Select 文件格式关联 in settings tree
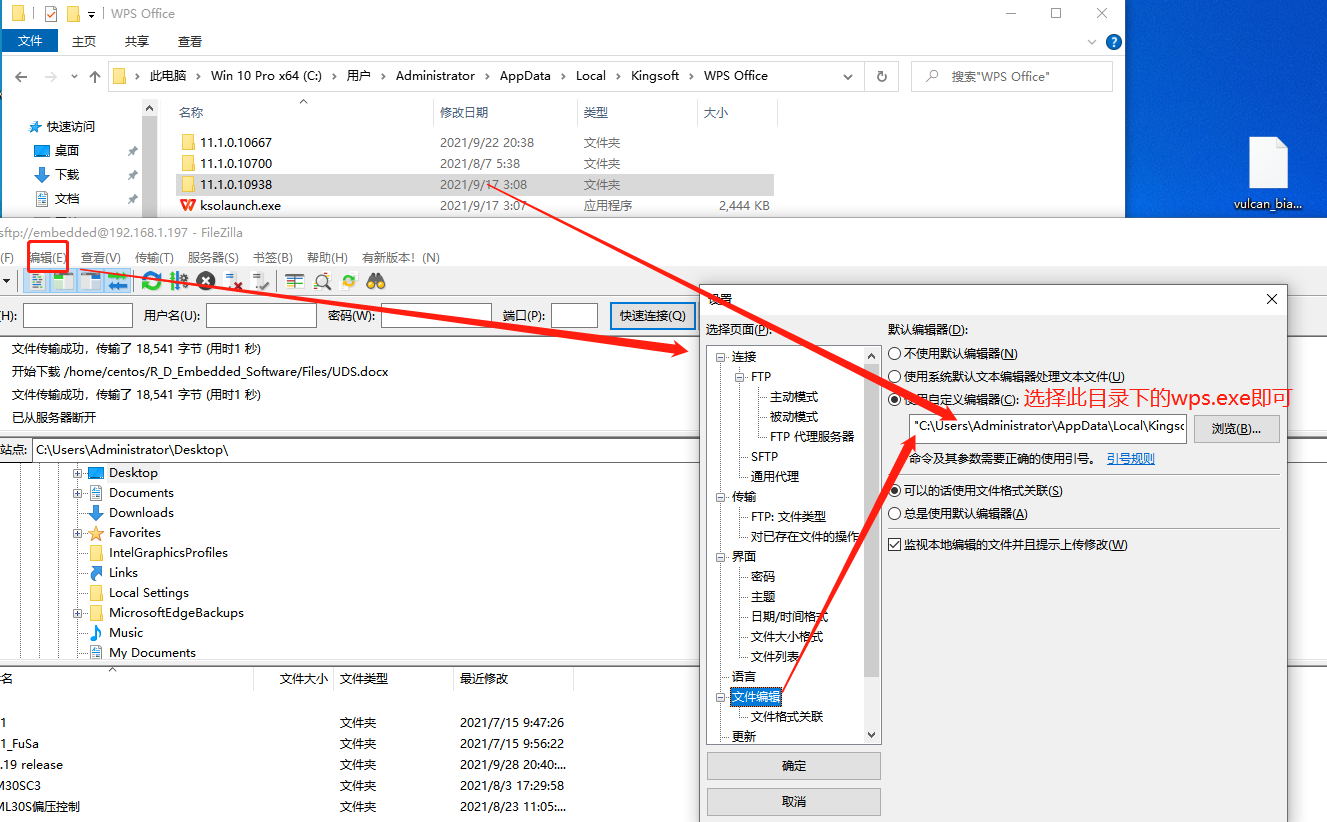The width and height of the screenshot is (1327, 822). click(787, 717)
